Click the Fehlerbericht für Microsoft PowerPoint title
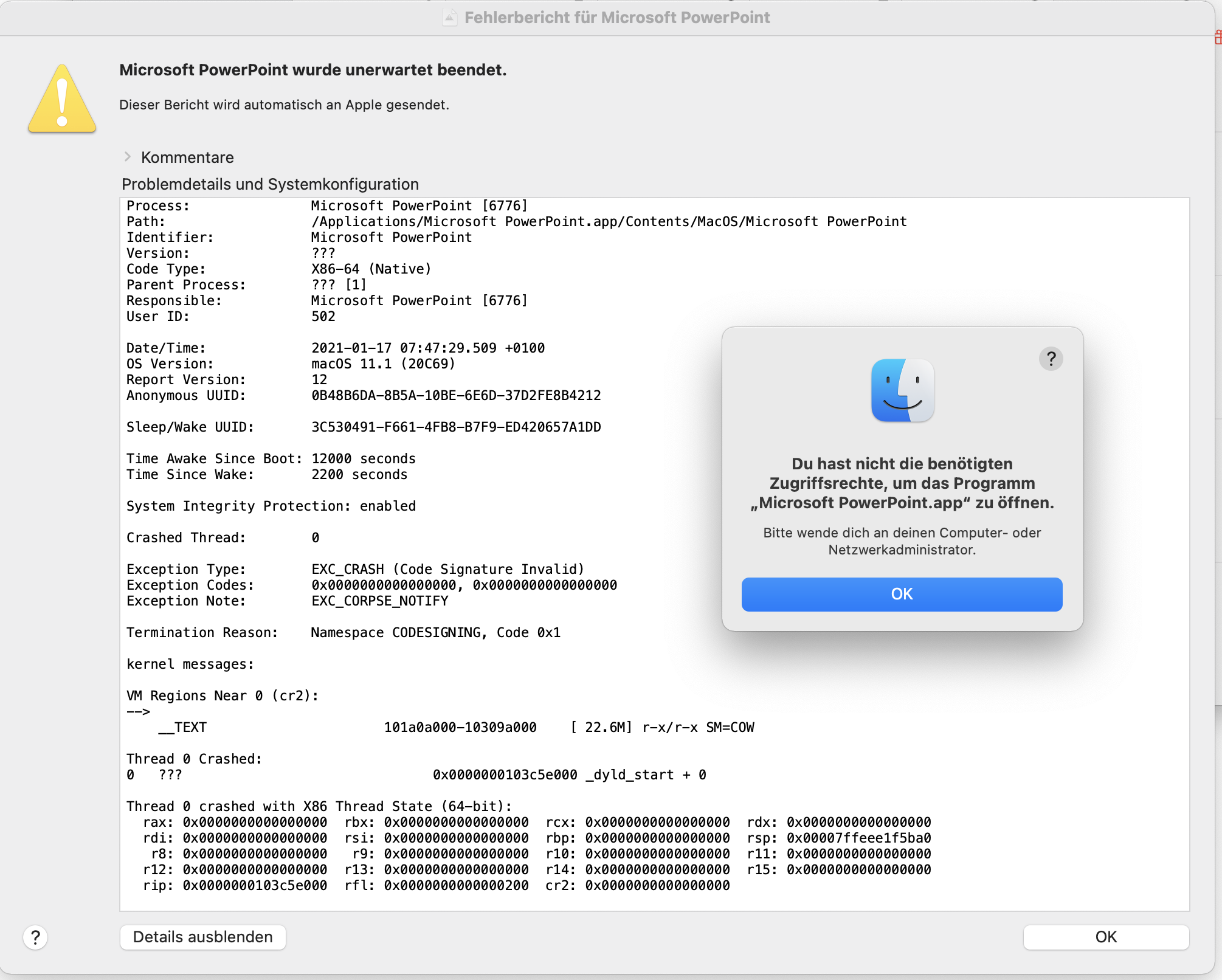The image size is (1222, 980). 616,17
